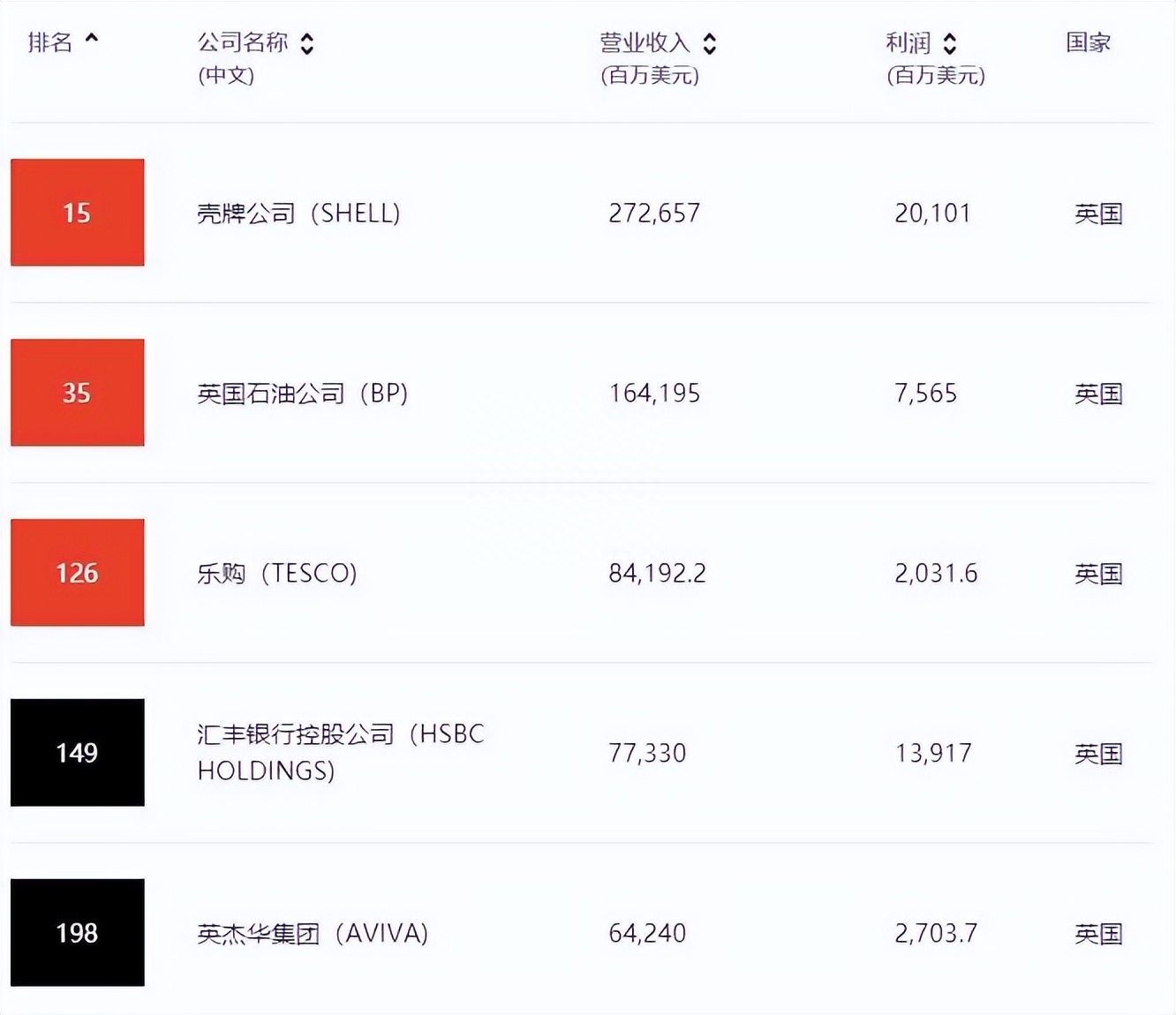The width and height of the screenshot is (1176, 1015).
Task: Click the 公司名称 column header text
Action: 243,42
